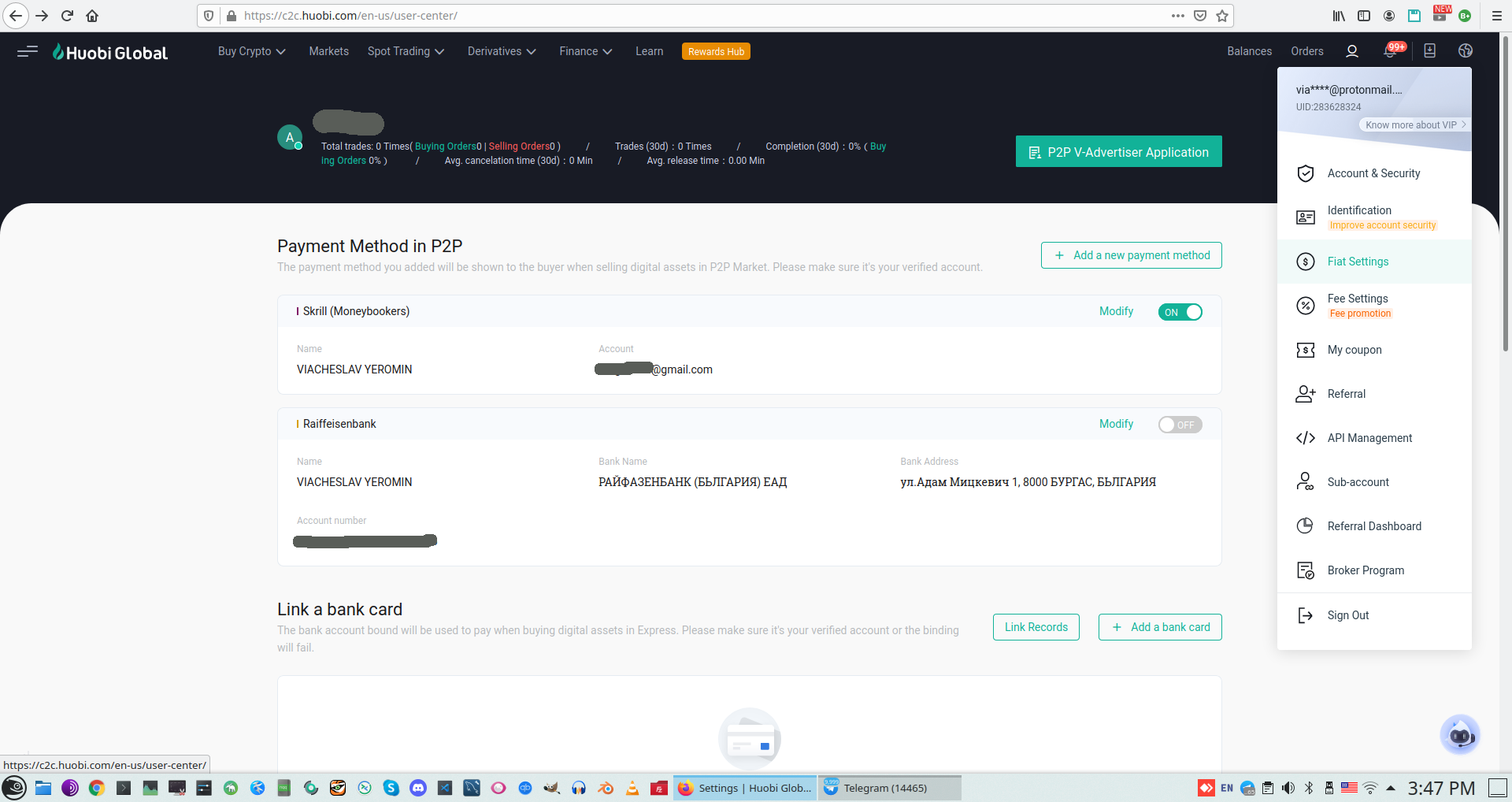Click the tracking protection shield icon

[209, 16]
